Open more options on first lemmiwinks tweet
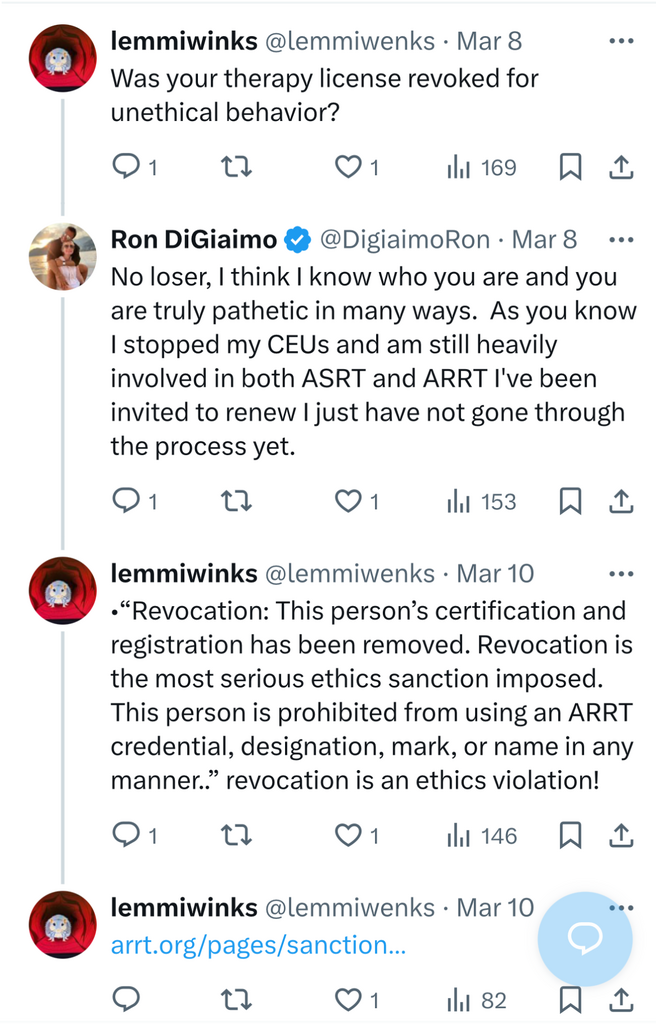Image resolution: width=656 pixels, height=1024 pixels. pyautogui.click(x=621, y=42)
